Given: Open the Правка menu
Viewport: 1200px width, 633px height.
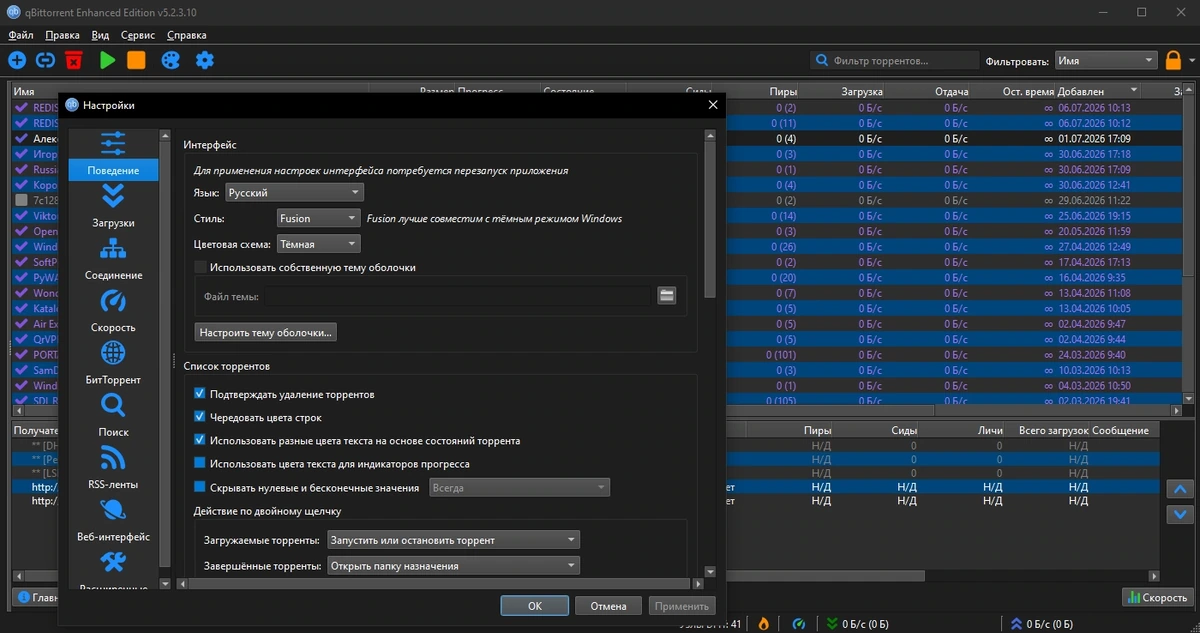Looking at the screenshot, I should point(62,35).
